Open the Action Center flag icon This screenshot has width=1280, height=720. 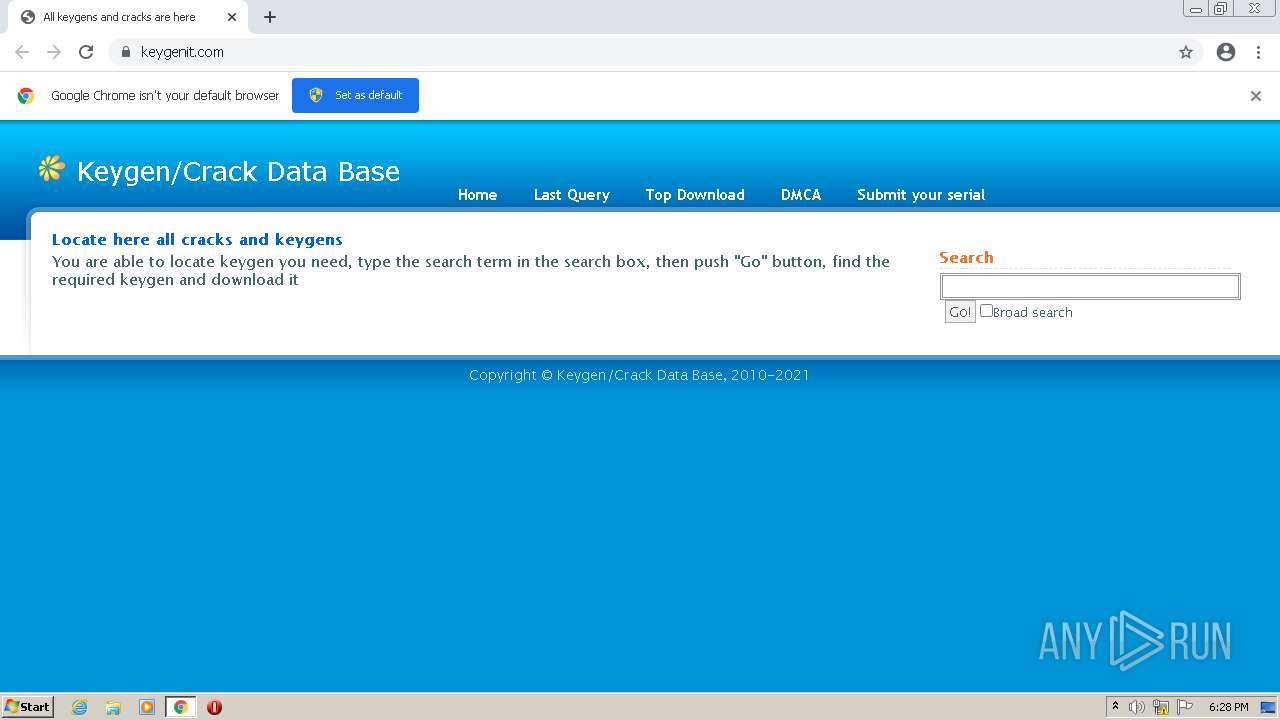[x=1185, y=707]
